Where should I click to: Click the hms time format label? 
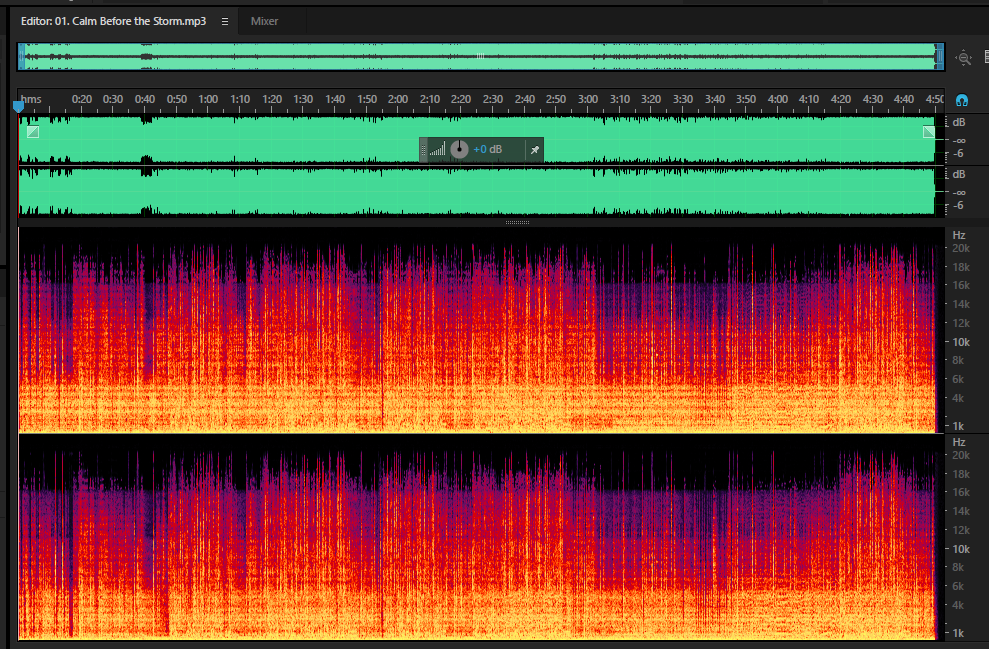coord(31,99)
